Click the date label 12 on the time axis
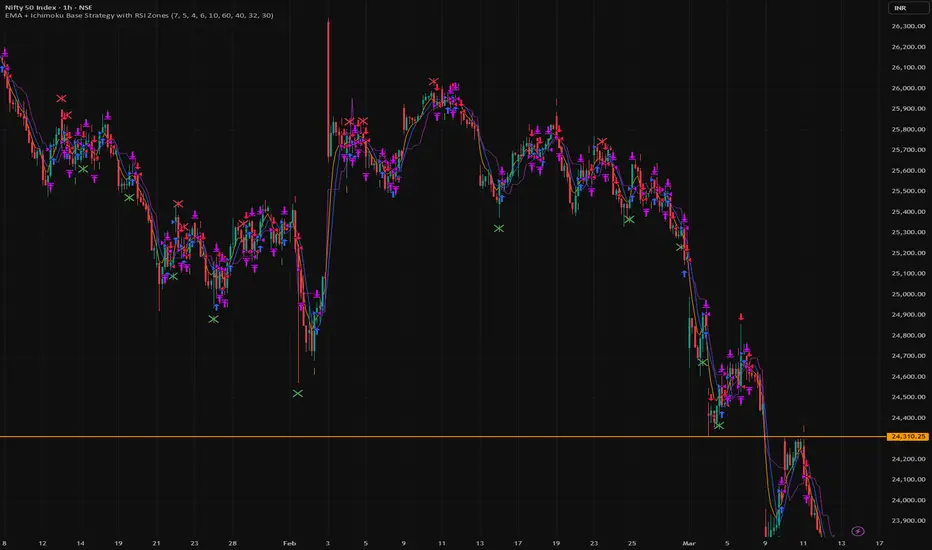The width and height of the screenshot is (932, 550). tap(42, 543)
